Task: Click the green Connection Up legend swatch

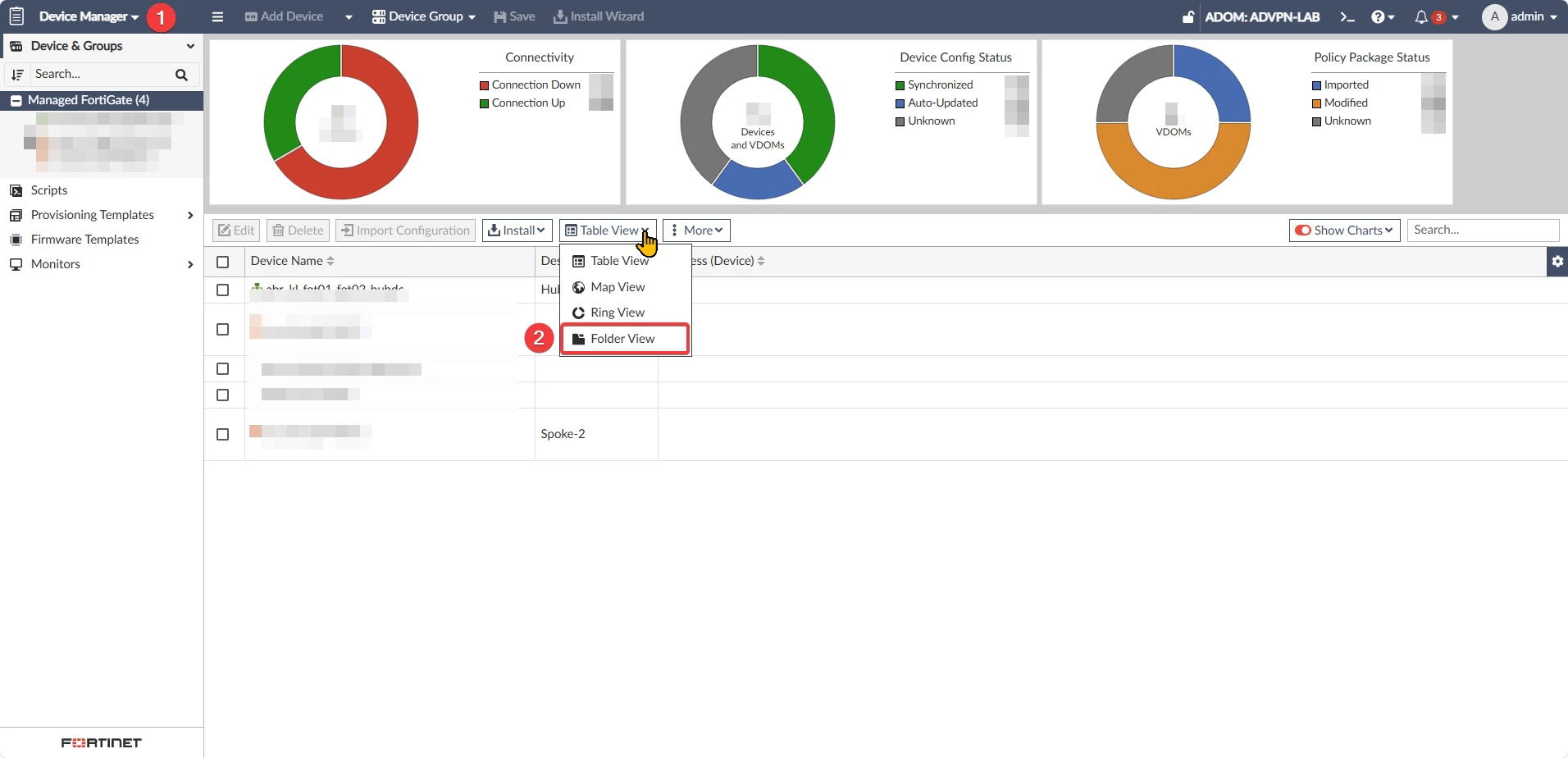Action: pos(484,103)
